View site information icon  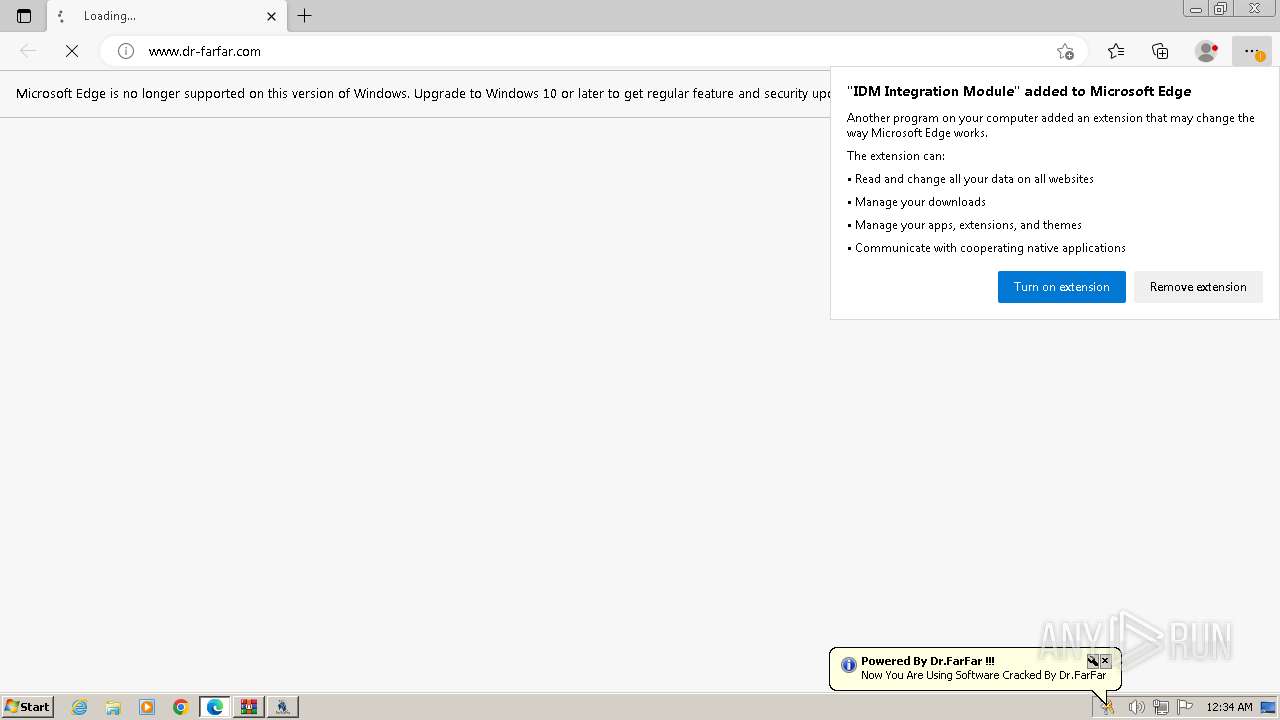coord(126,51)
